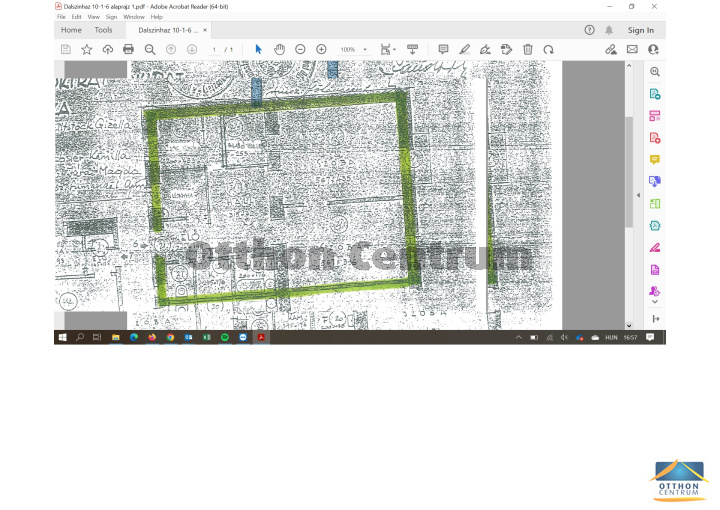The width and height of the screenshot is (720, 510).
Task: Open Fill & Sign in right pane
Action: pyautogui.click(x=655, y=248)
